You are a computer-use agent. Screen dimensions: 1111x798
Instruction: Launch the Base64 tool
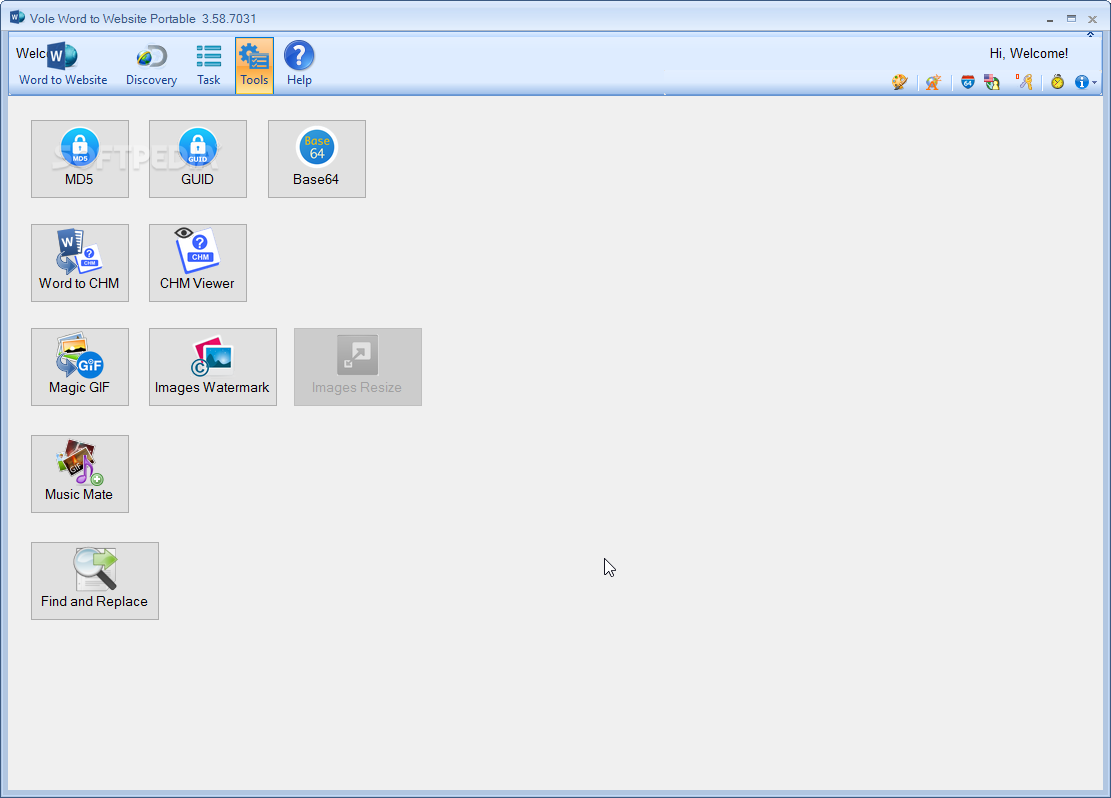pos(317,159)
